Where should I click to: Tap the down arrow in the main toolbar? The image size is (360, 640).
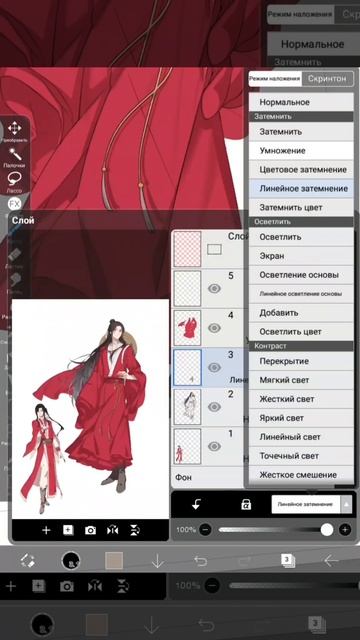158,561
